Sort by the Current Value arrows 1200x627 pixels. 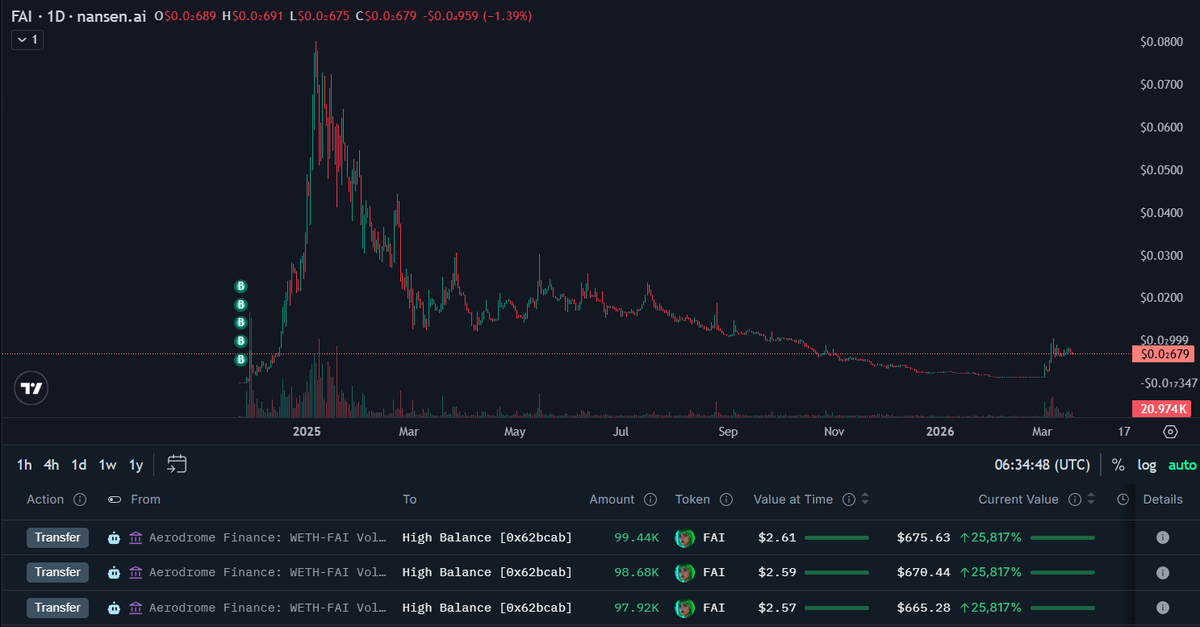[x=1091, y=499]
